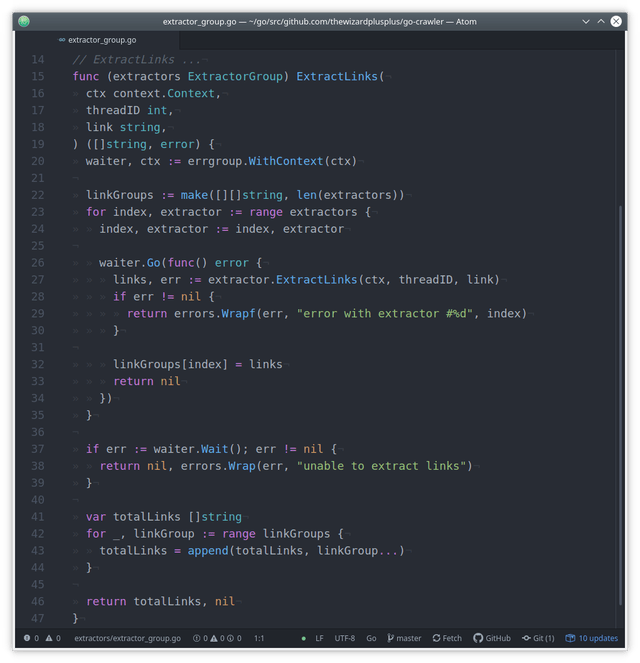Screen dimensions: 640x663
Task: Click the Fetch sync icon
Action: coord(437,638)
